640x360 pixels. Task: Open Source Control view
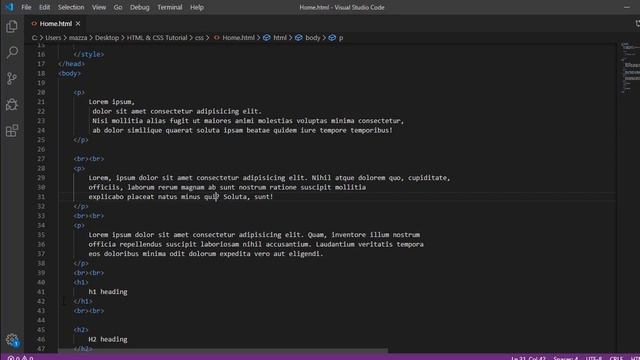12,78
